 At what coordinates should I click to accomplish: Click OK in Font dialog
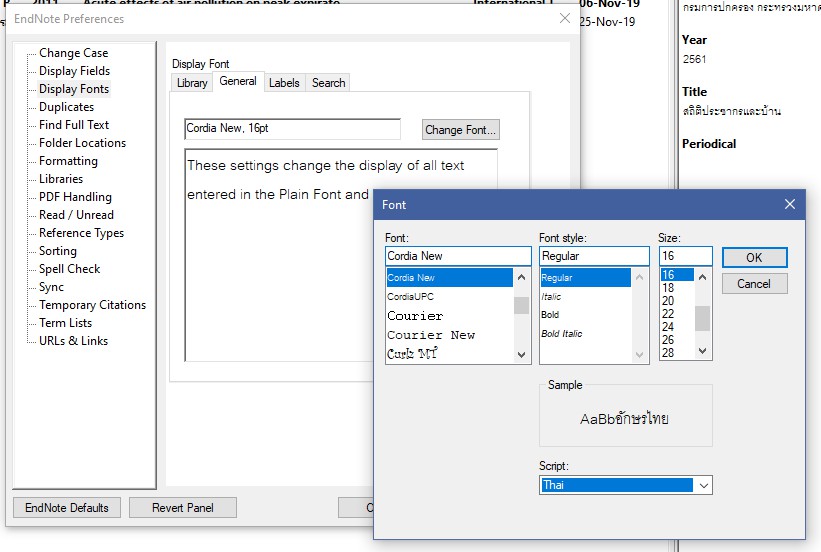tap(754, 258)
